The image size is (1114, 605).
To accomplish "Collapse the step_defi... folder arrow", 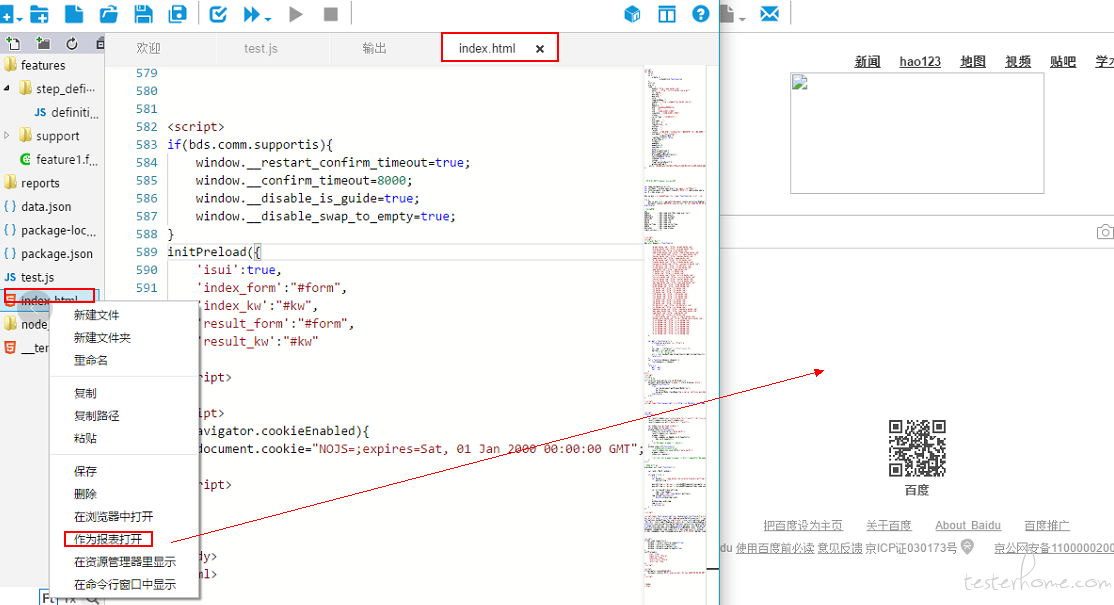I will 7,89.
